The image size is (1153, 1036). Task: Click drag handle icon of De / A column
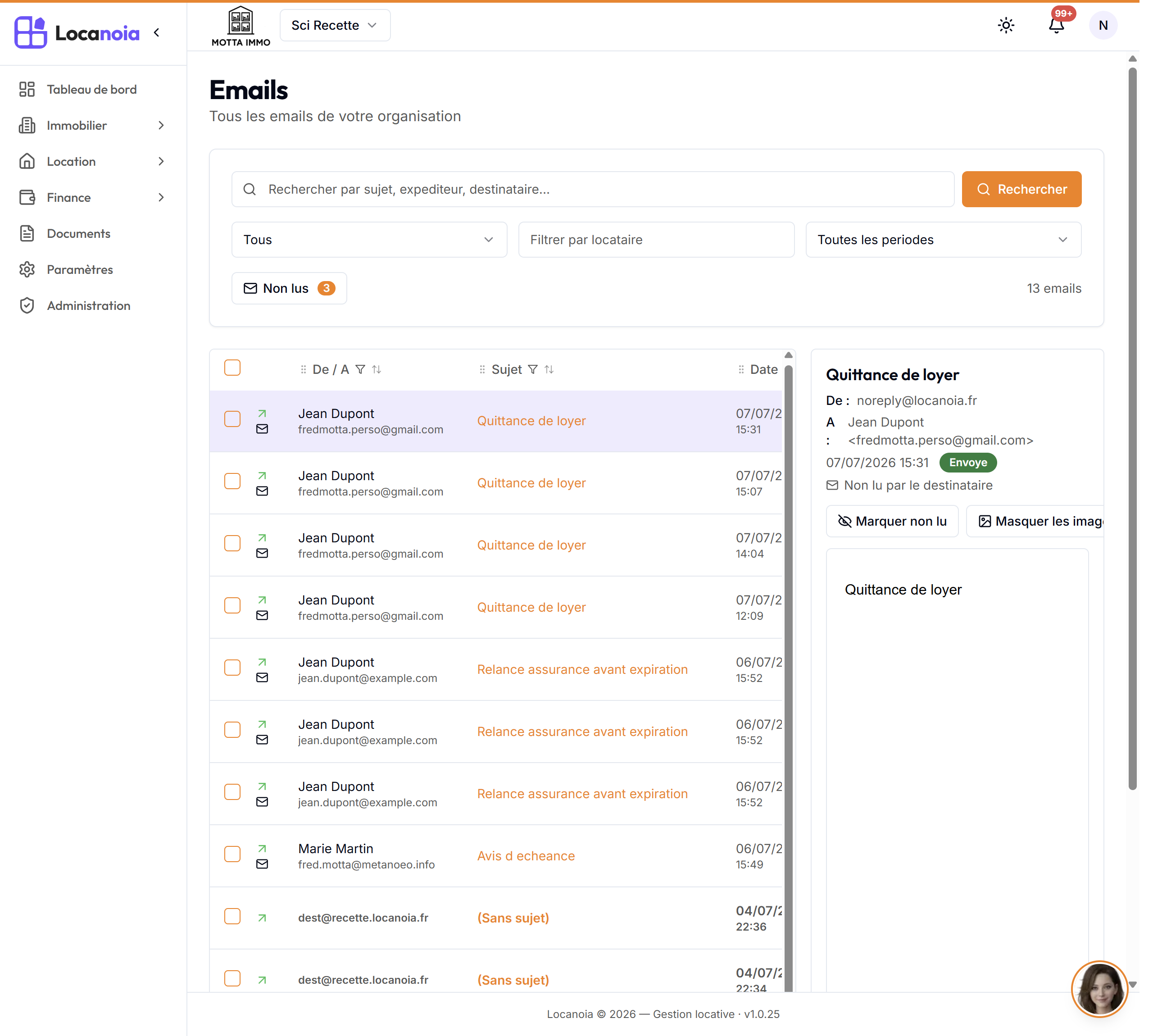(x=303, y=369)
